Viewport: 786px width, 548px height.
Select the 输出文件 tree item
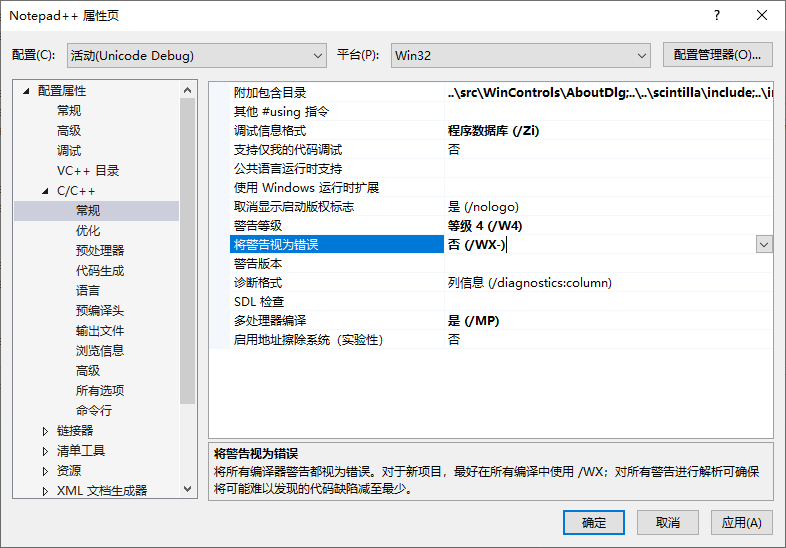coord(100,331)
